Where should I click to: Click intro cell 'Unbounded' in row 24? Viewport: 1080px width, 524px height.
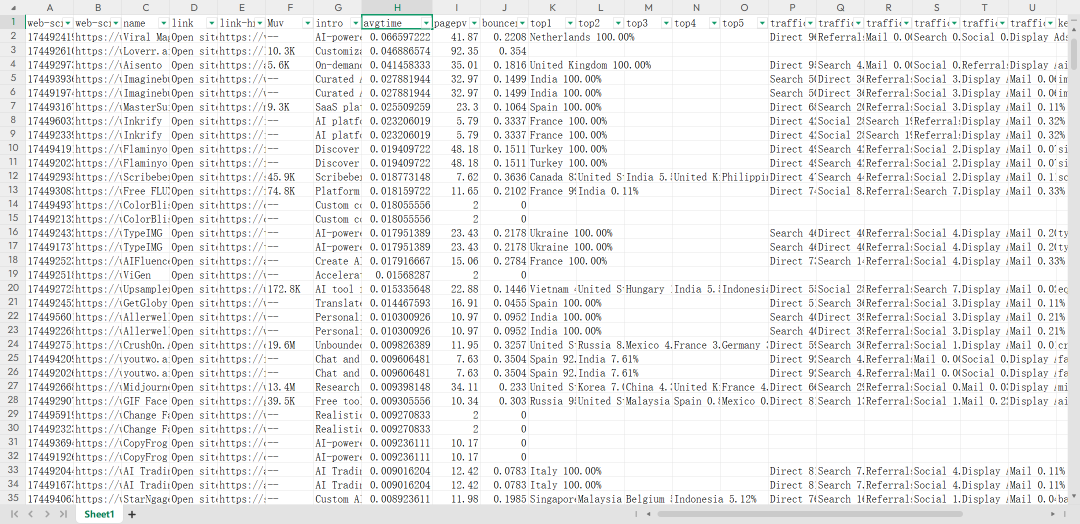pos(338,345)
